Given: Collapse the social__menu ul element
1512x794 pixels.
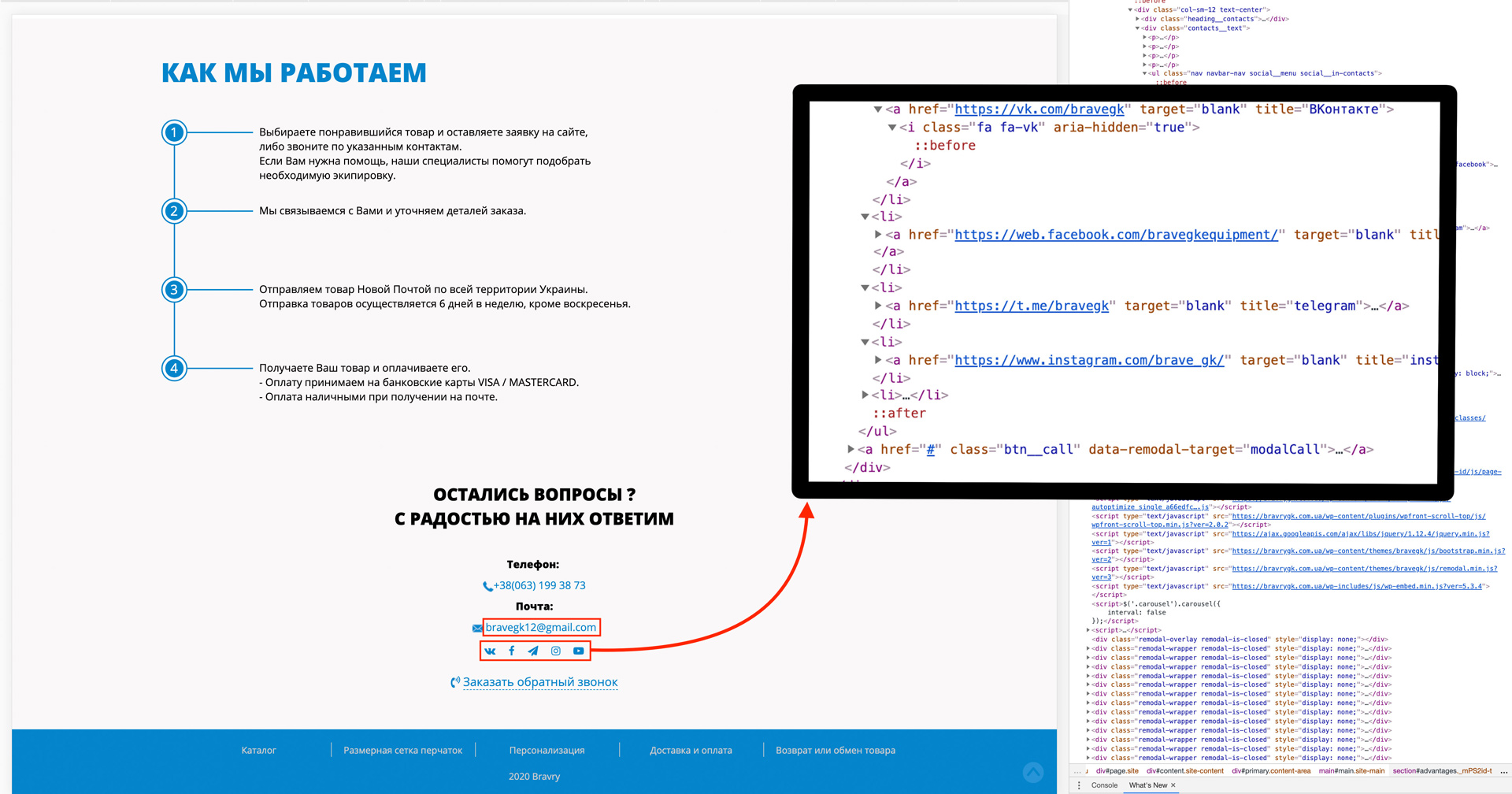Looking at the screenshot, I should [x=1145, y=73].
